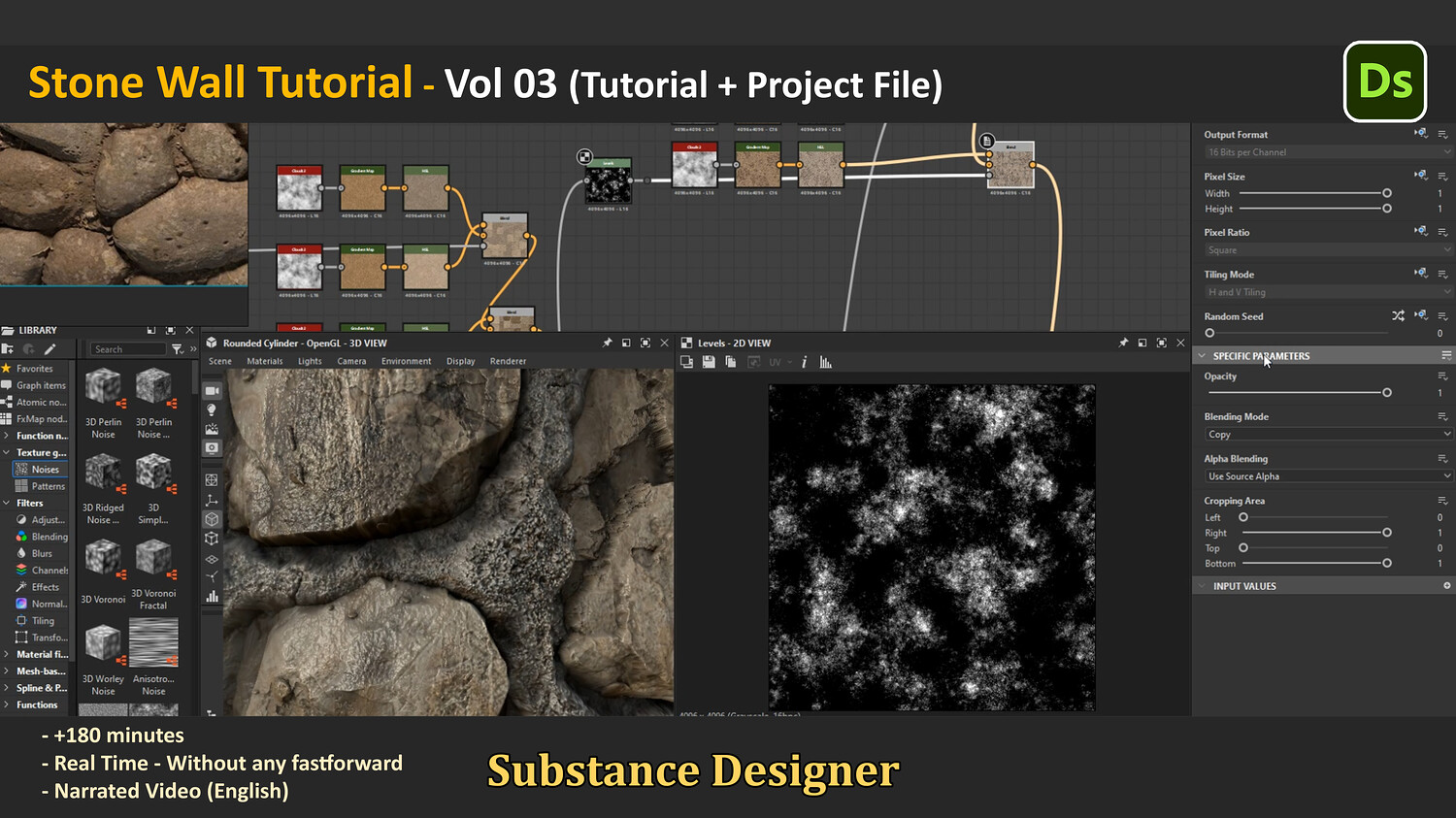This screenshot has width=1456, height=818.
Task: Open Specific Parameters section menu icon
Action: (x=1446, y=356)
